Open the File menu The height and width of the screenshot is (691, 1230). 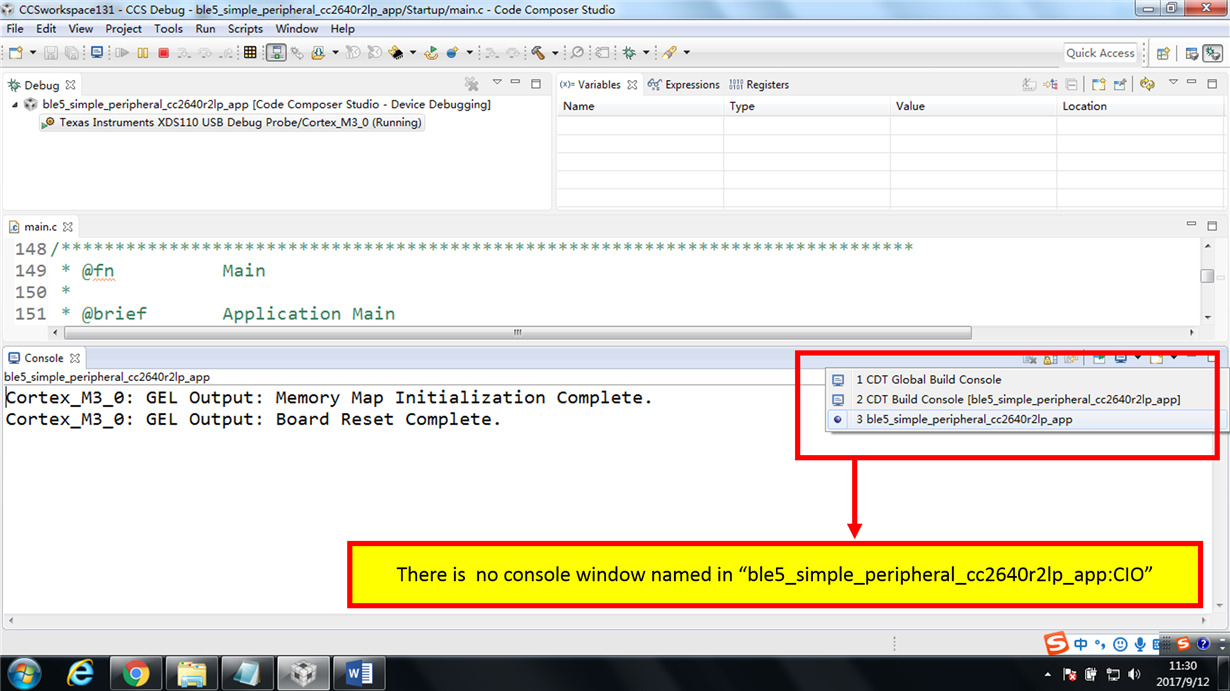[x=15, y=29]
